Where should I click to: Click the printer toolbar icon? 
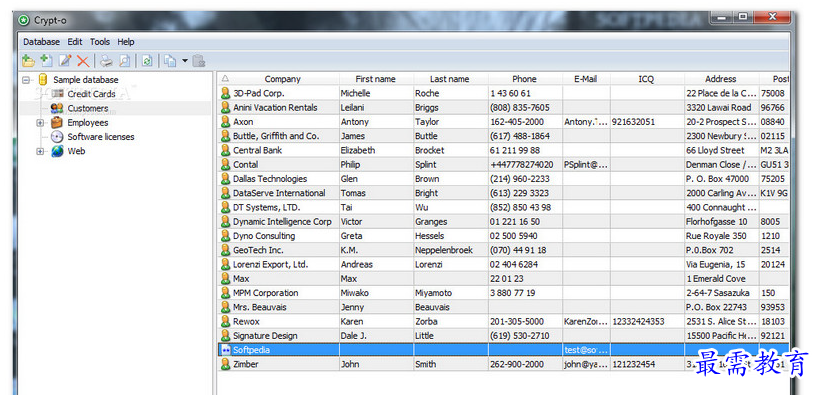[x=106, y=61]
